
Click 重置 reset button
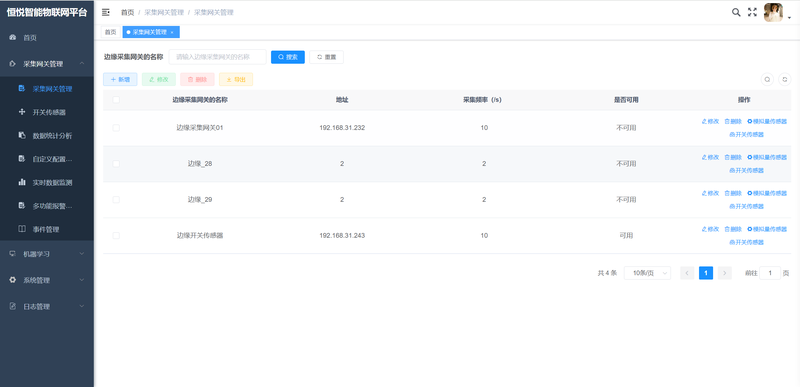click(327, 57)
